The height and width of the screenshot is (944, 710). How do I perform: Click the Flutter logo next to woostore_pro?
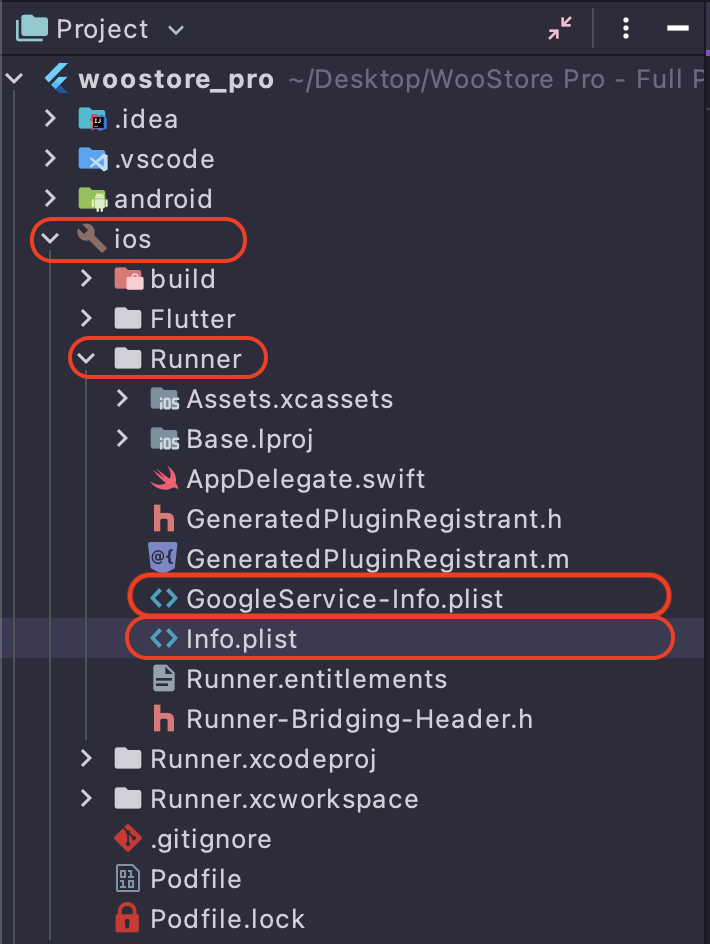(59, 79)
